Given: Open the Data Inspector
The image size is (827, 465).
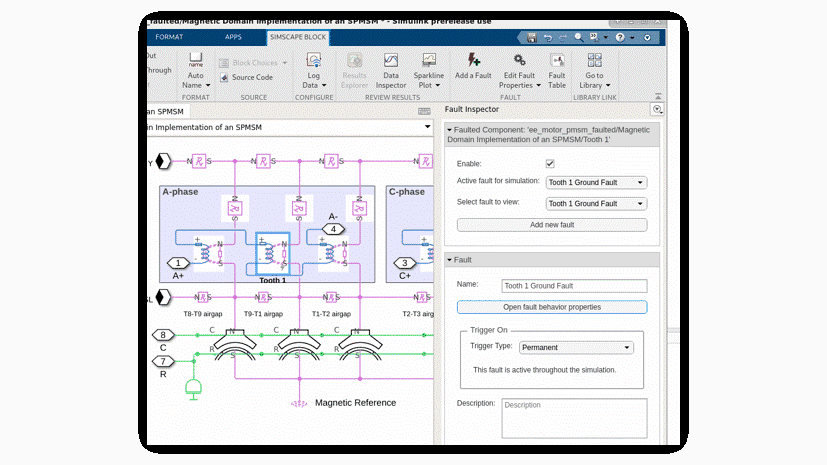Looking at the screenshot, I should (x=391, y=61).
